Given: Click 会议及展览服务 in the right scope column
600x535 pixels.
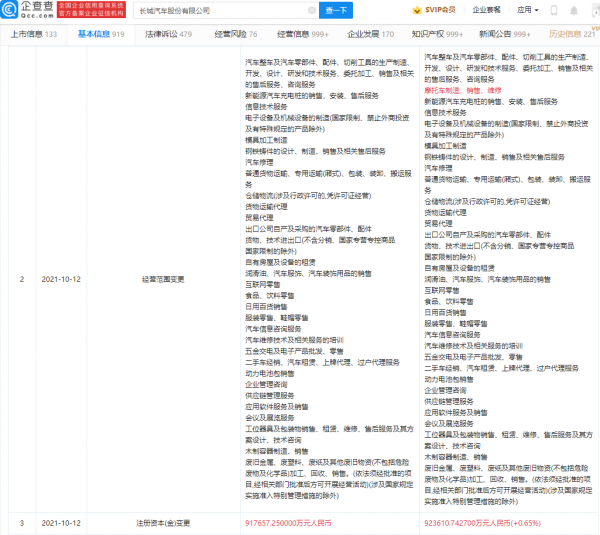Looking at the screenshot, I should (448, 424).
